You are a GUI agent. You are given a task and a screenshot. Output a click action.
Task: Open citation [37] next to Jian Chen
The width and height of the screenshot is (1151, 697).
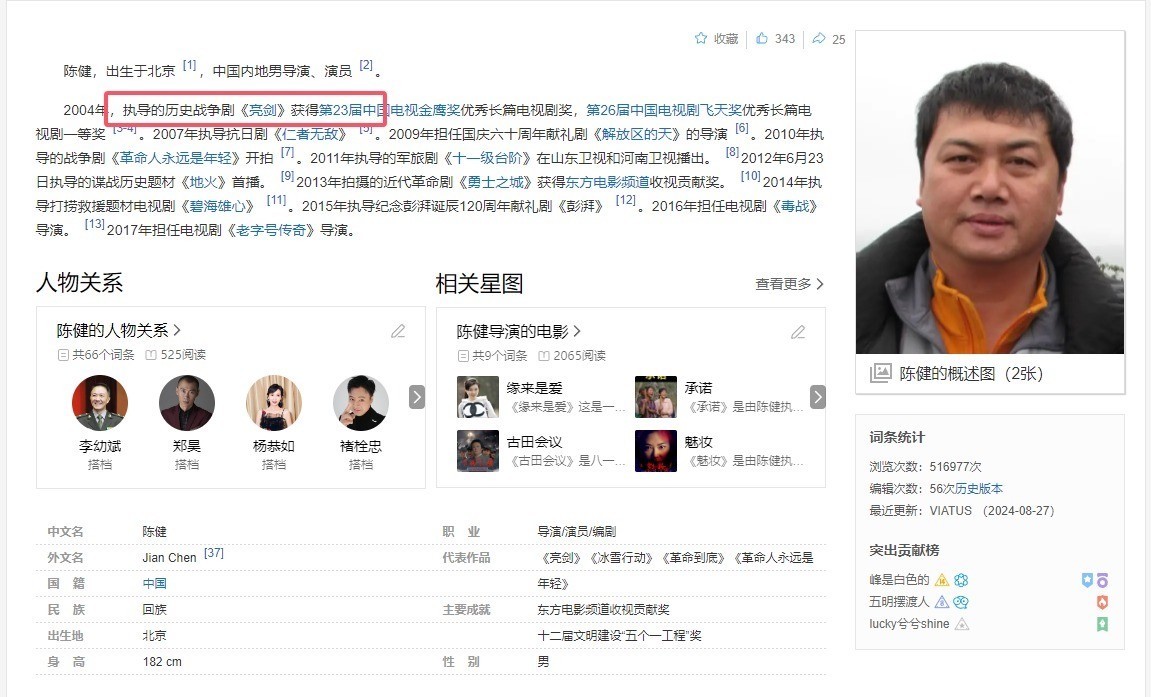[213, 554]
